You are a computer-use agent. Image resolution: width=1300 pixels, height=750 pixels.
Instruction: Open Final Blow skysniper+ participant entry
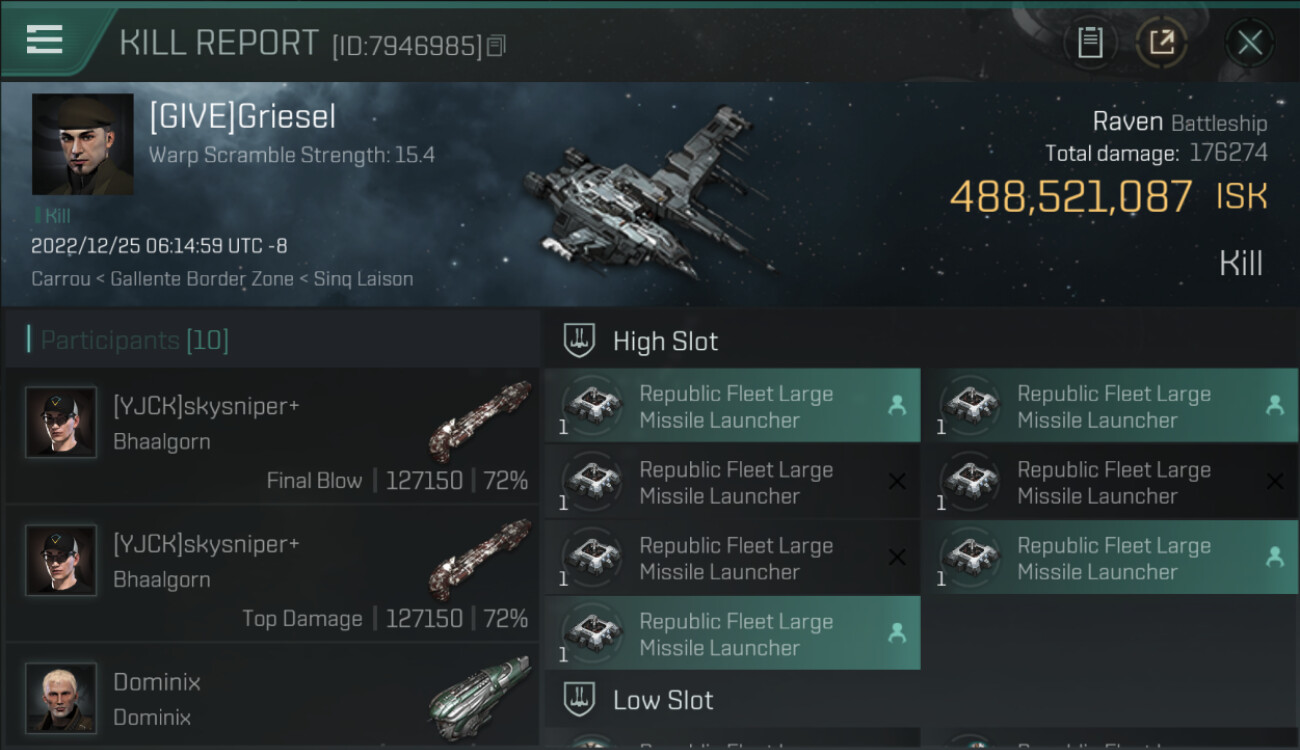tap(272, 436)
